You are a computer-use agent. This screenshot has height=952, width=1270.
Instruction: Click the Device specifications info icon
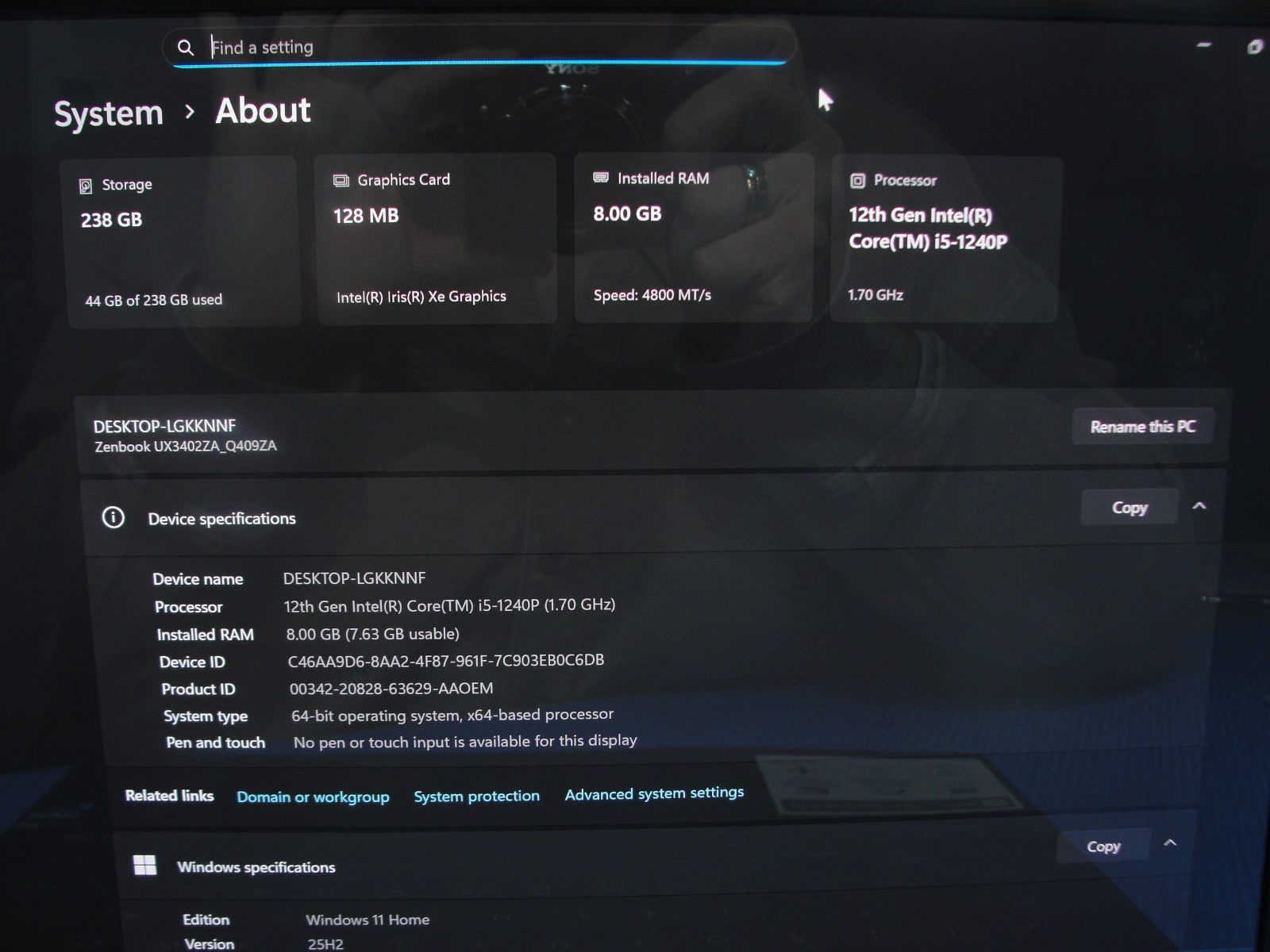(114, 518)
